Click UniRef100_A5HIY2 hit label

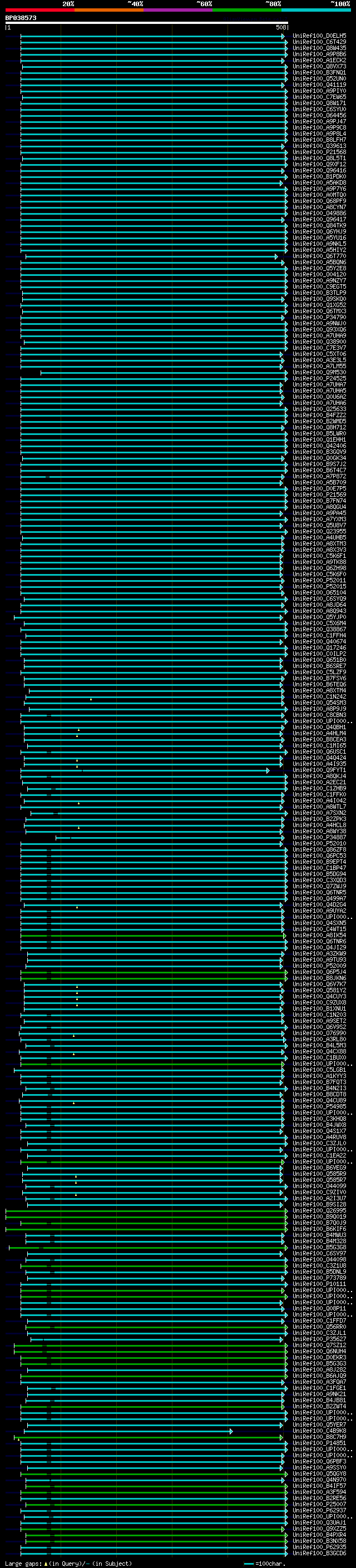(x=319, y=250)
